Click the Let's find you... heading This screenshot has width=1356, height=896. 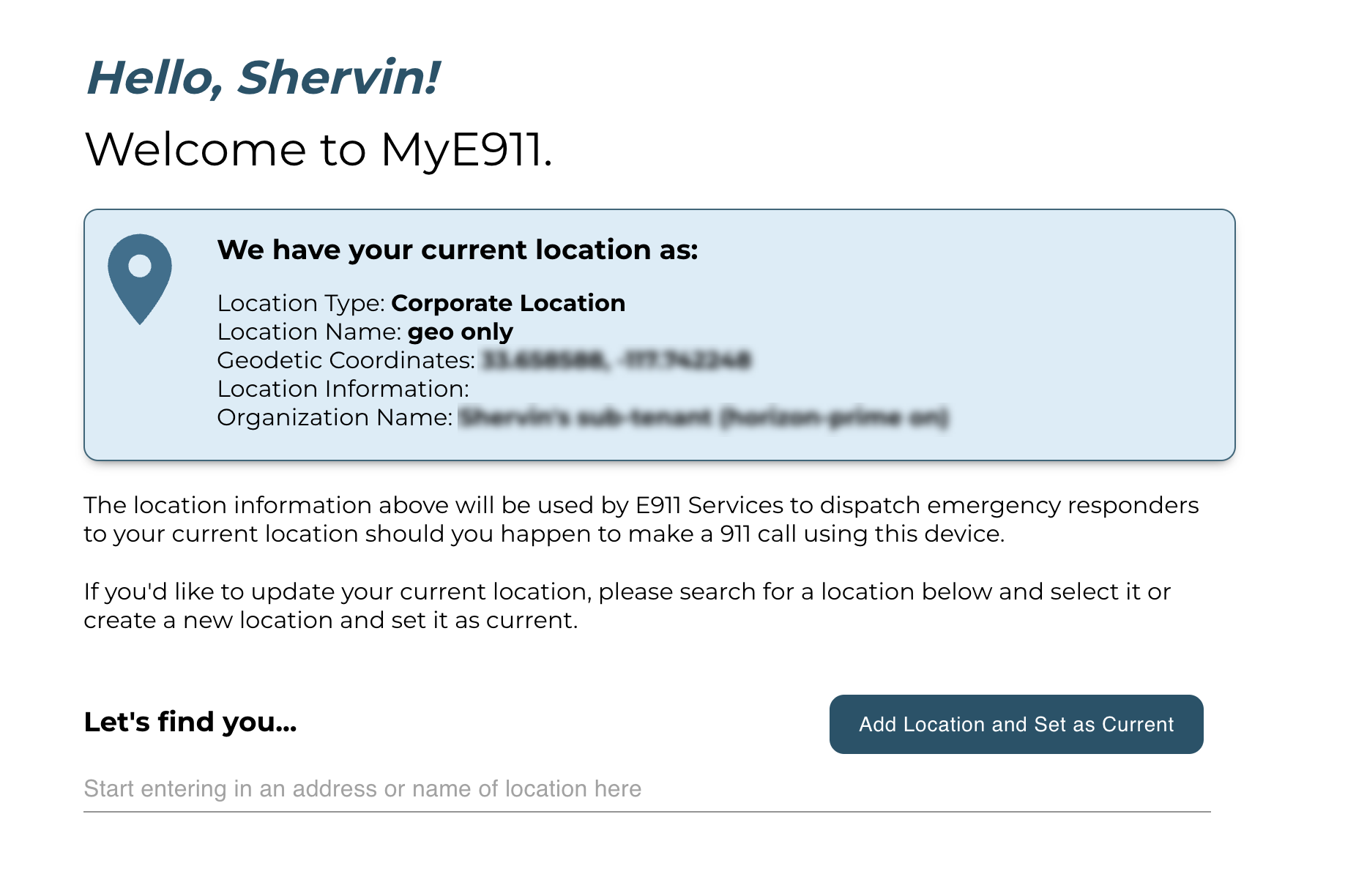[190, 722]
